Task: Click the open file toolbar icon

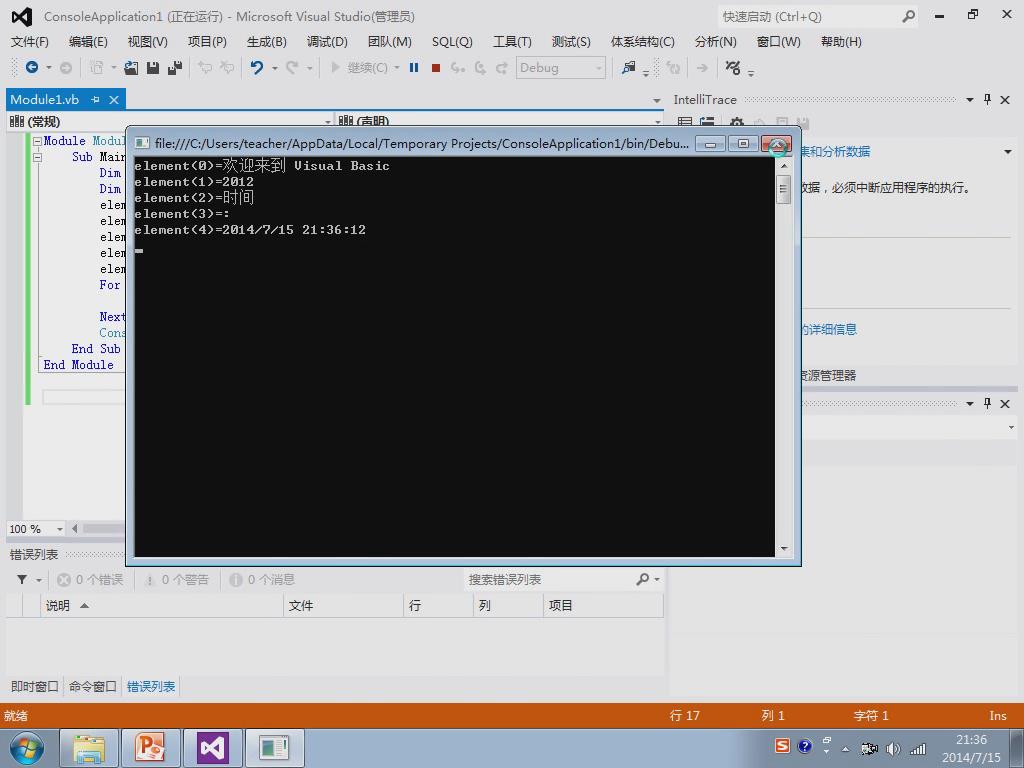Action: click(131, 67)
